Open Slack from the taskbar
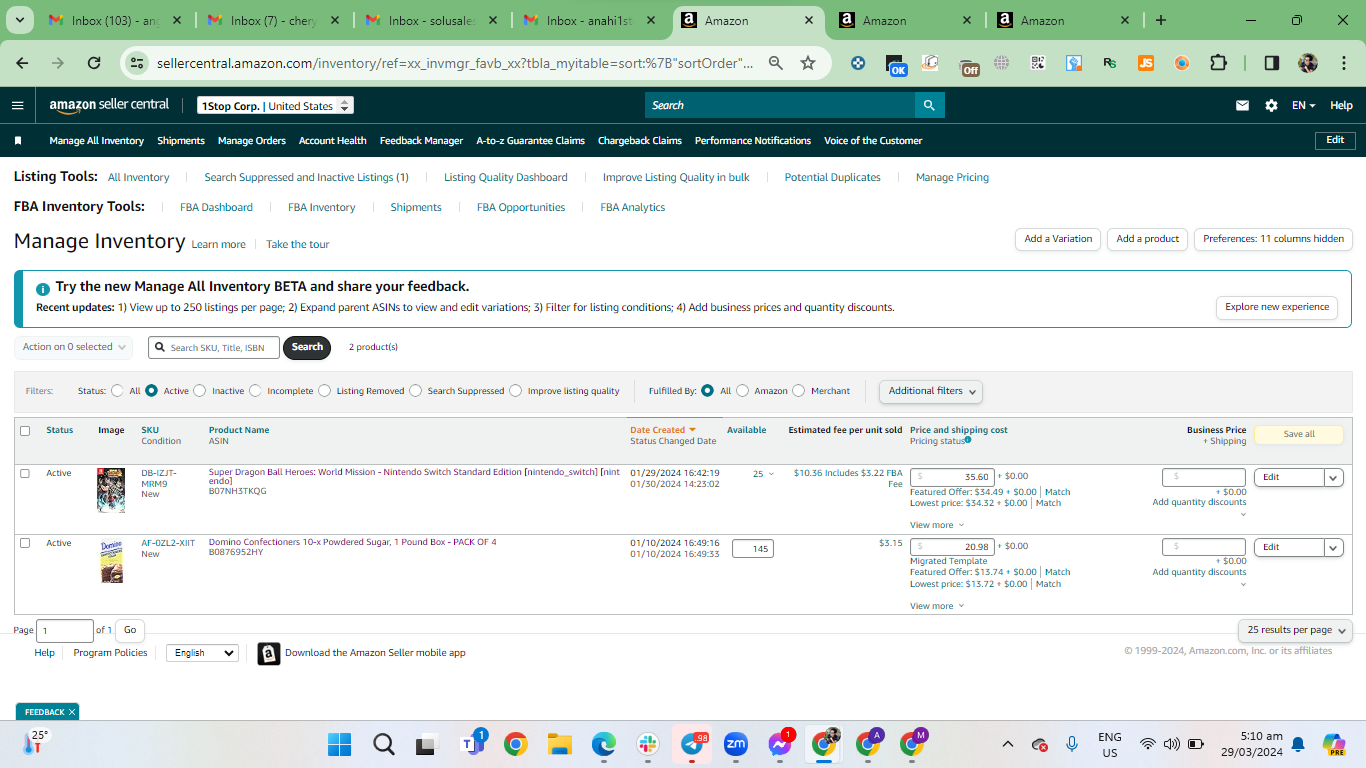Screen dimensions: 1366x768 point(647,744)
